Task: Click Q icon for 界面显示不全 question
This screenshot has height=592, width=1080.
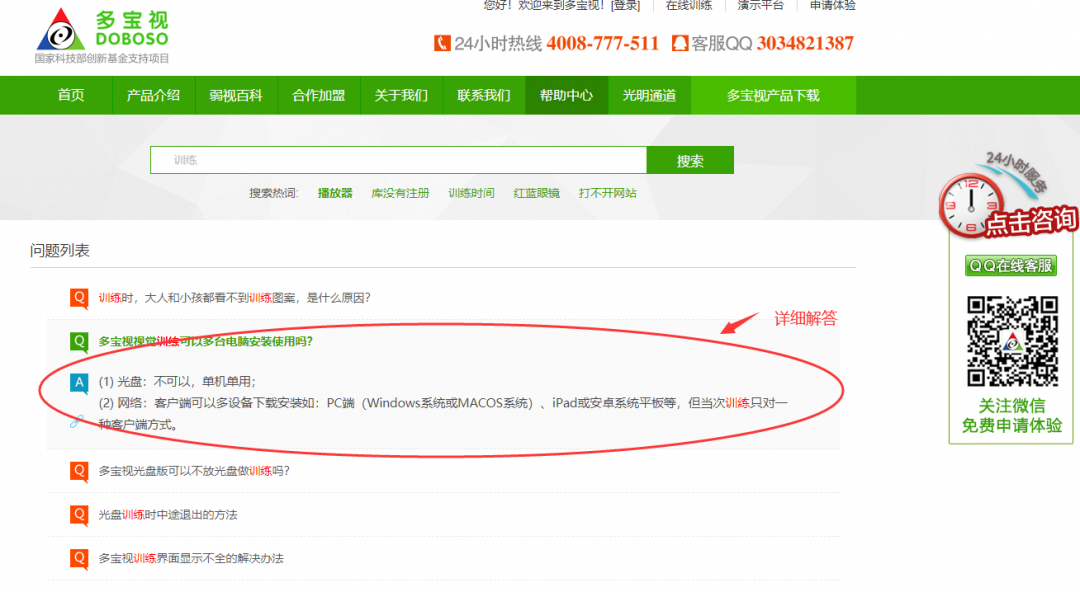Action: [79, 558]
